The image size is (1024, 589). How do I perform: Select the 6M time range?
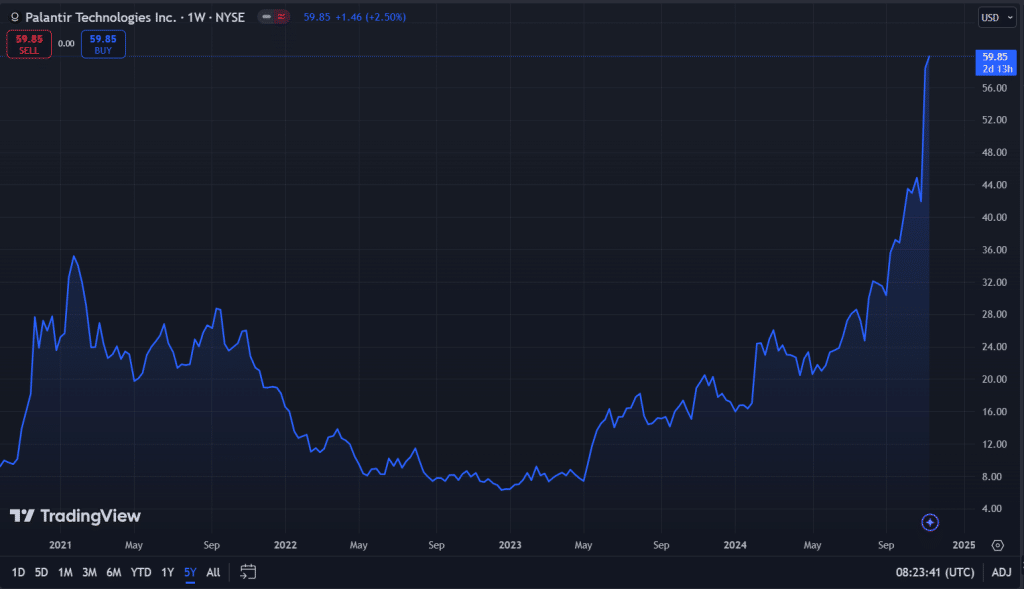[x=114, y=573]
